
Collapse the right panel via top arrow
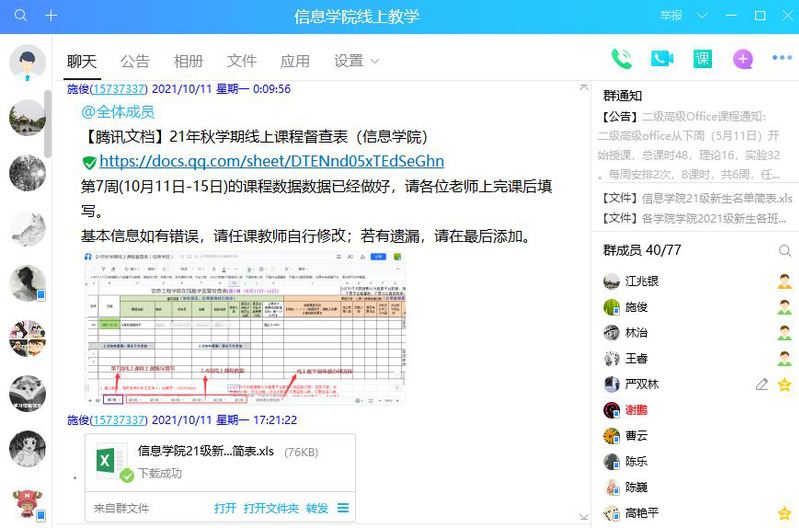(584, 89)
